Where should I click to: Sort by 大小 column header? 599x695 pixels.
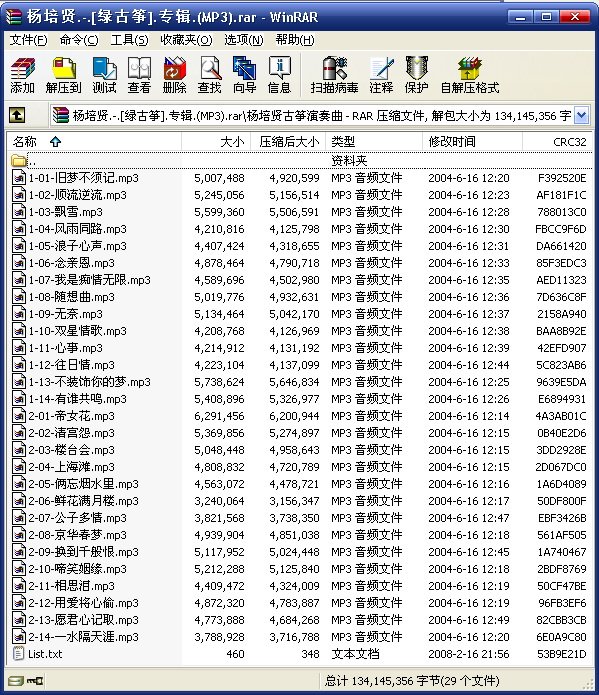[216, 141]
